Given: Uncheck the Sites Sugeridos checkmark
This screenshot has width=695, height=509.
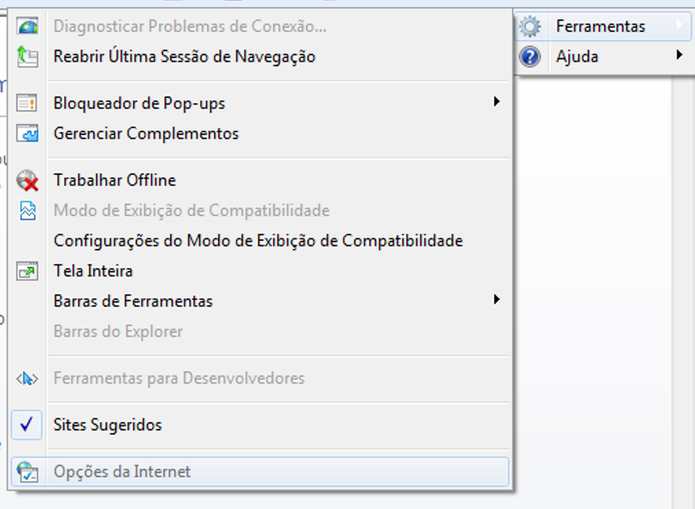Looking at the screenshot, I should 27,425.
